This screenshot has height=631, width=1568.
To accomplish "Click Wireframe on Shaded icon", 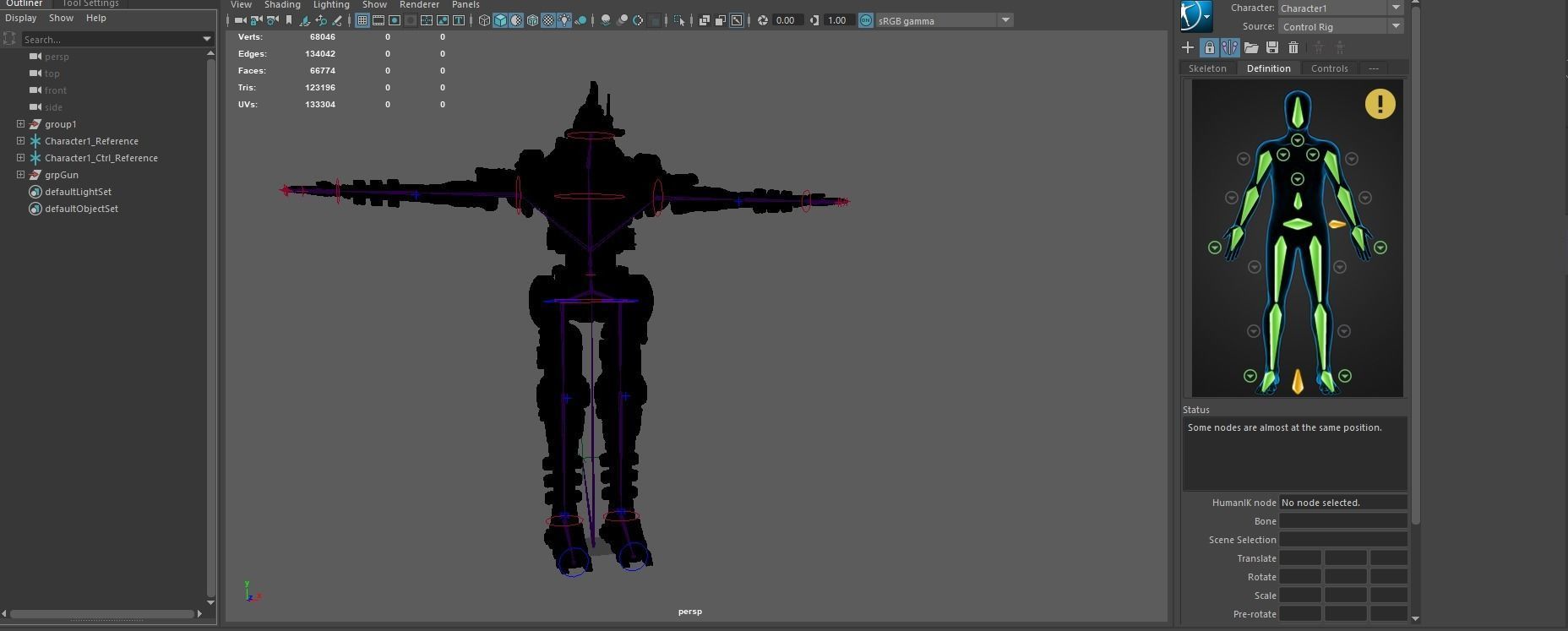I will click(x=533, y=20).
